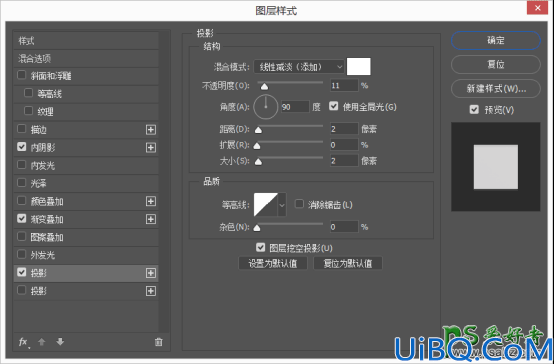Toggle the 图层挖空投影 checkbox
The height and width of the screenshot is (364, 554).
click(260, 247)
